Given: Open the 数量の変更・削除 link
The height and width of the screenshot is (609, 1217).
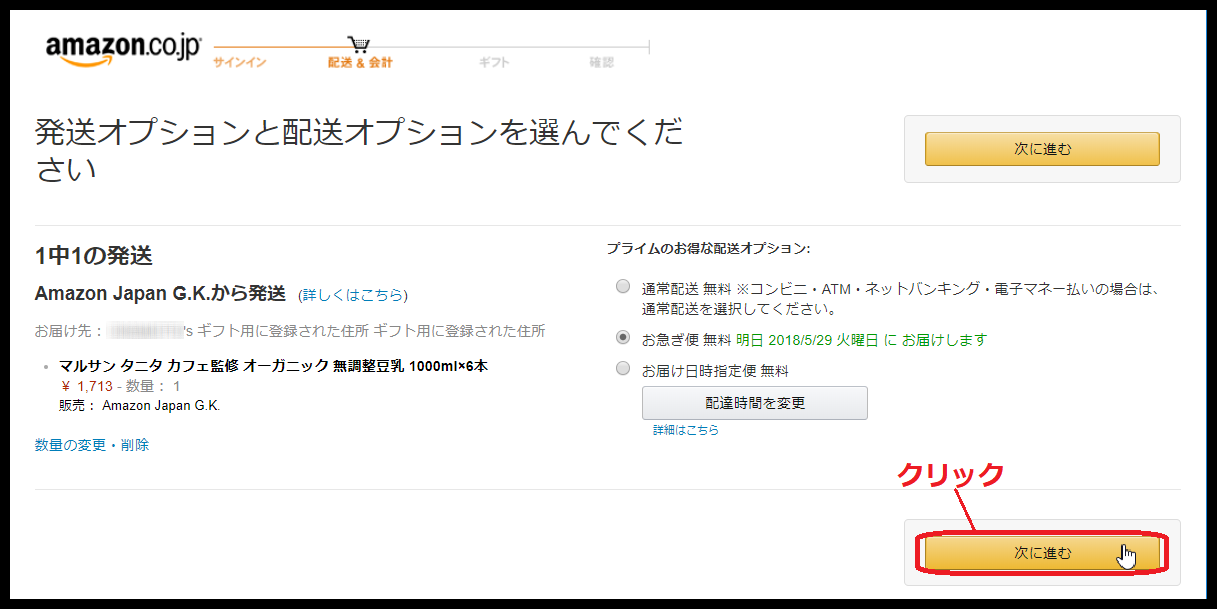Looking at the screenshot, I should (x=92, y=445).
